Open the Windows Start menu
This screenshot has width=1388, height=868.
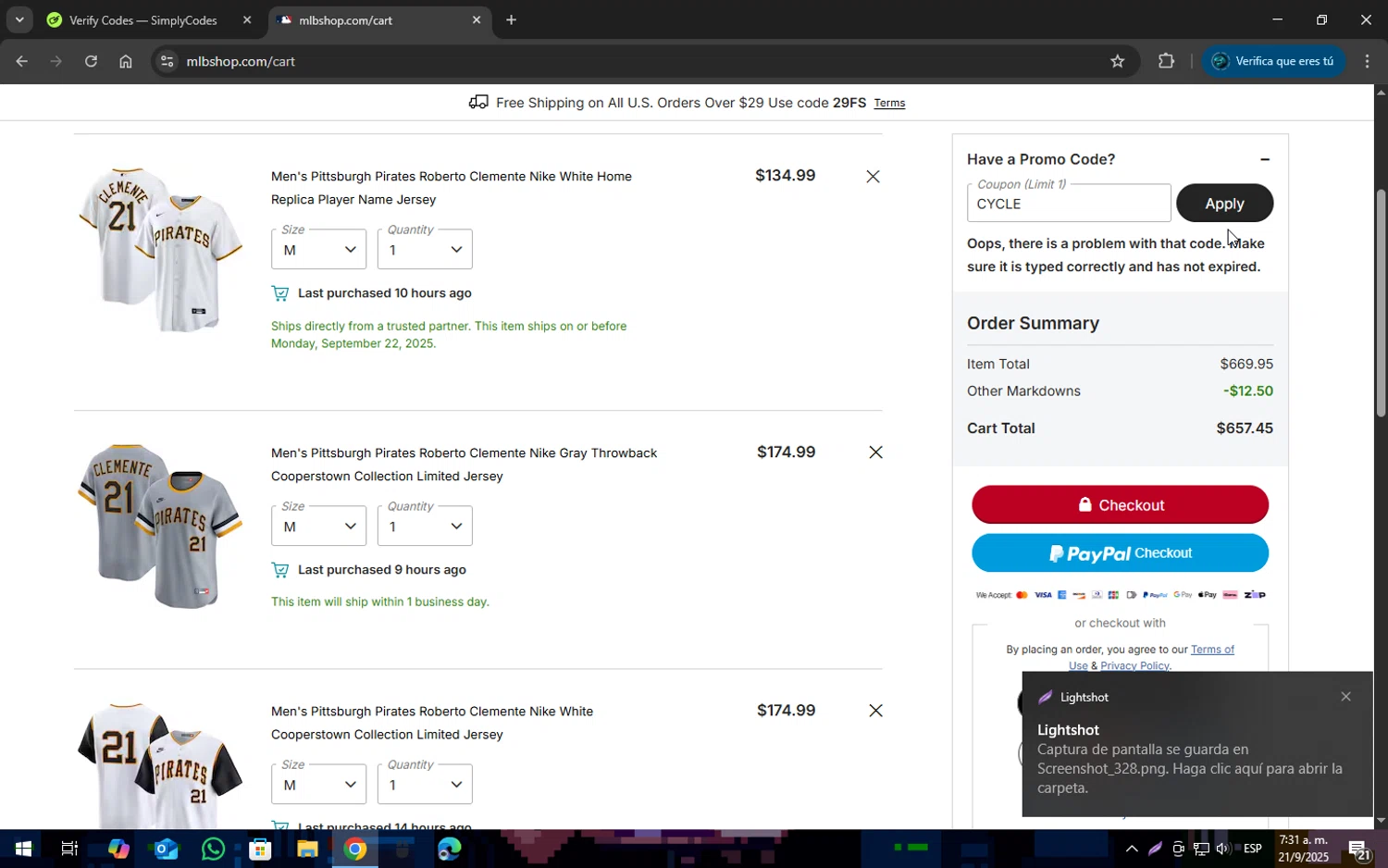click(x=22, y=849)
